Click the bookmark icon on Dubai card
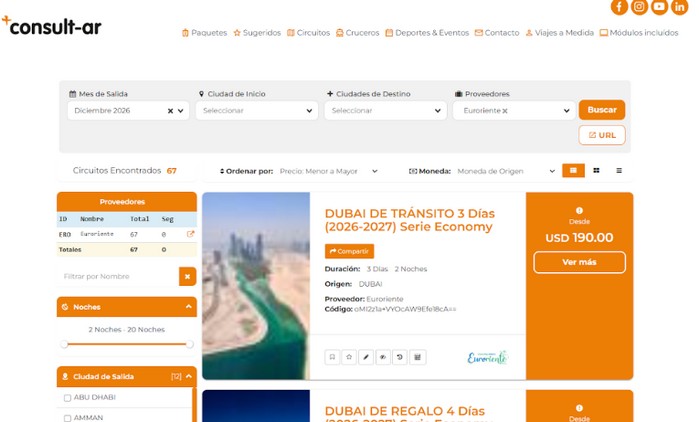Screen dimensions: 699x422 (x=332, y=357)
